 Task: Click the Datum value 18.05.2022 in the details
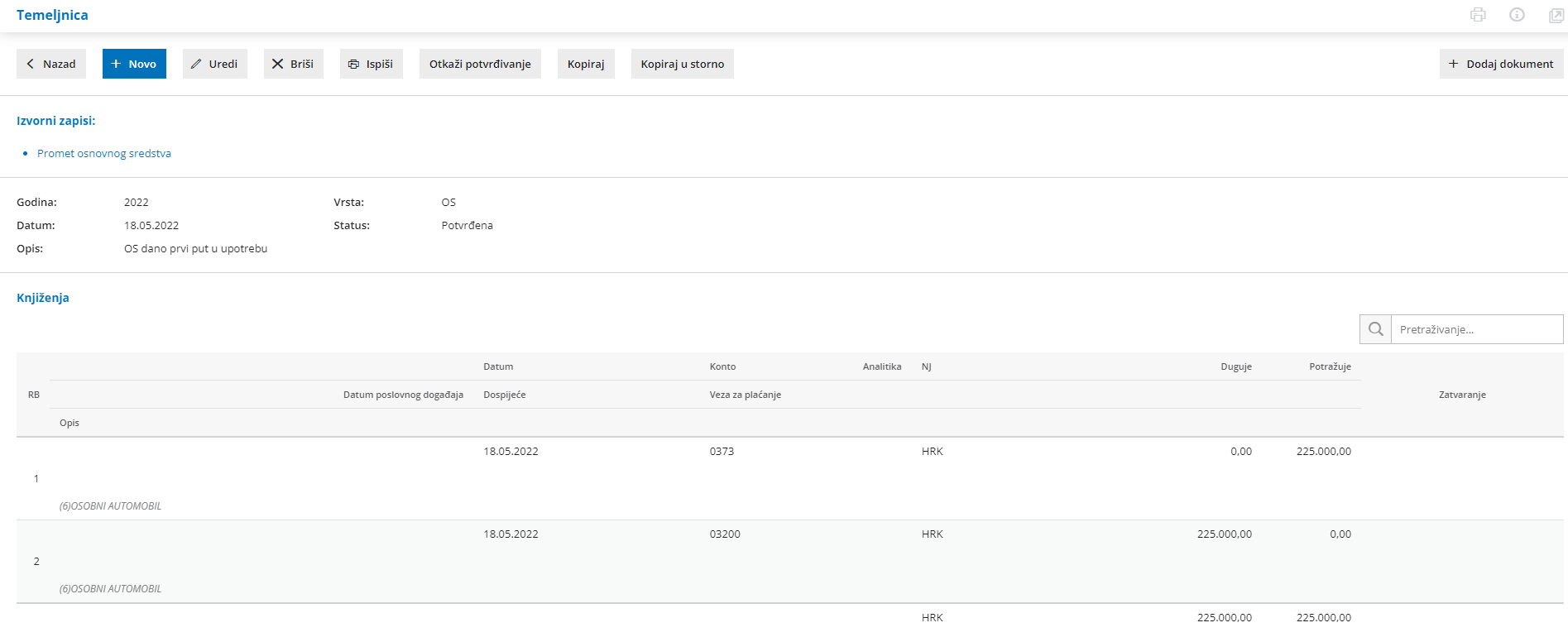point(151,225)
